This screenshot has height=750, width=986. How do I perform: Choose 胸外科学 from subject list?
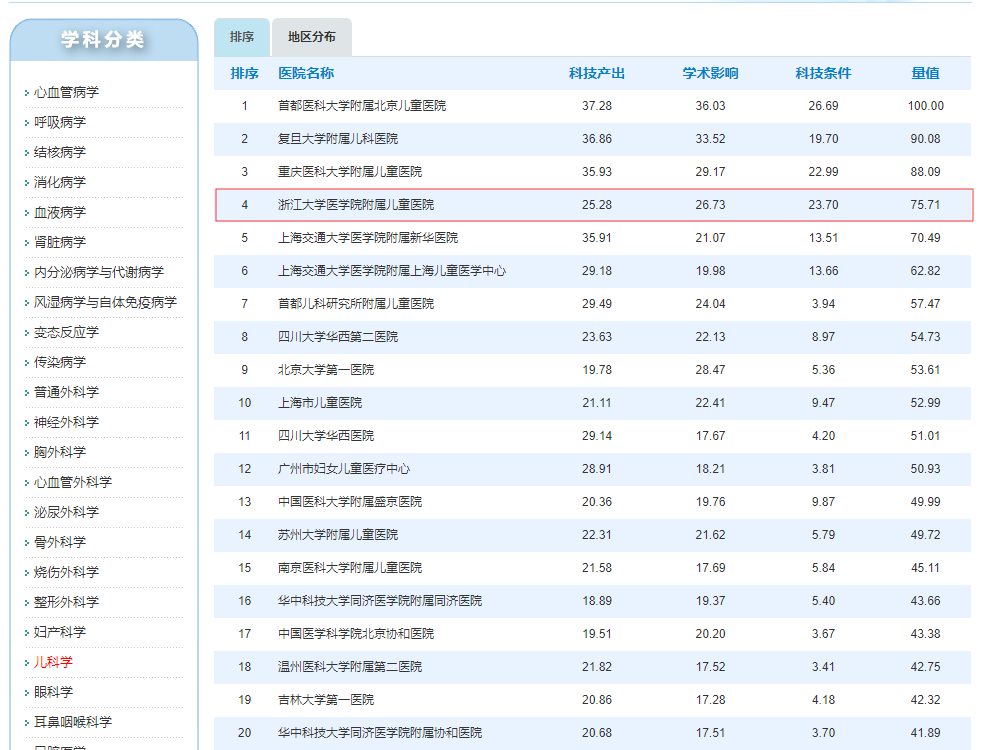pos(60,452)
